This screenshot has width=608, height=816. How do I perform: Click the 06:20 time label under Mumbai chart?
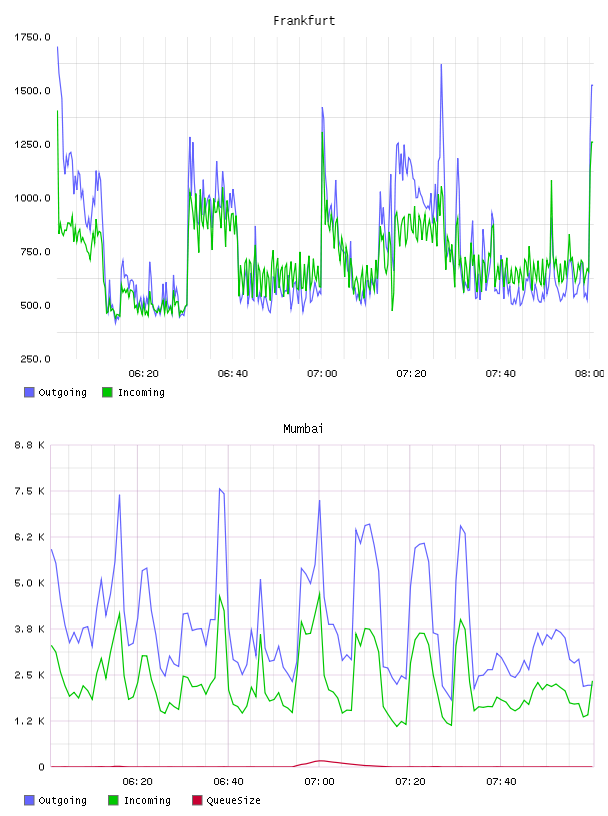[x=137, y=781]
